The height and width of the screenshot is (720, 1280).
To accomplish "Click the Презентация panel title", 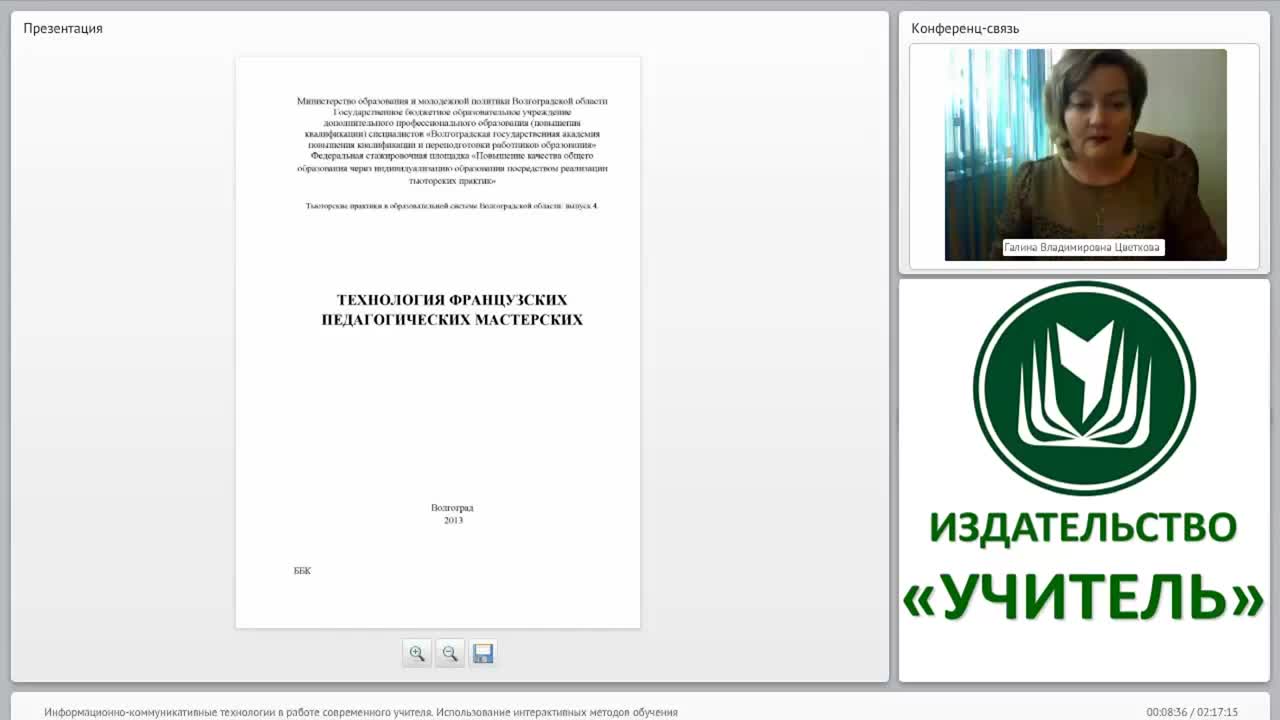I will [63, 28].
